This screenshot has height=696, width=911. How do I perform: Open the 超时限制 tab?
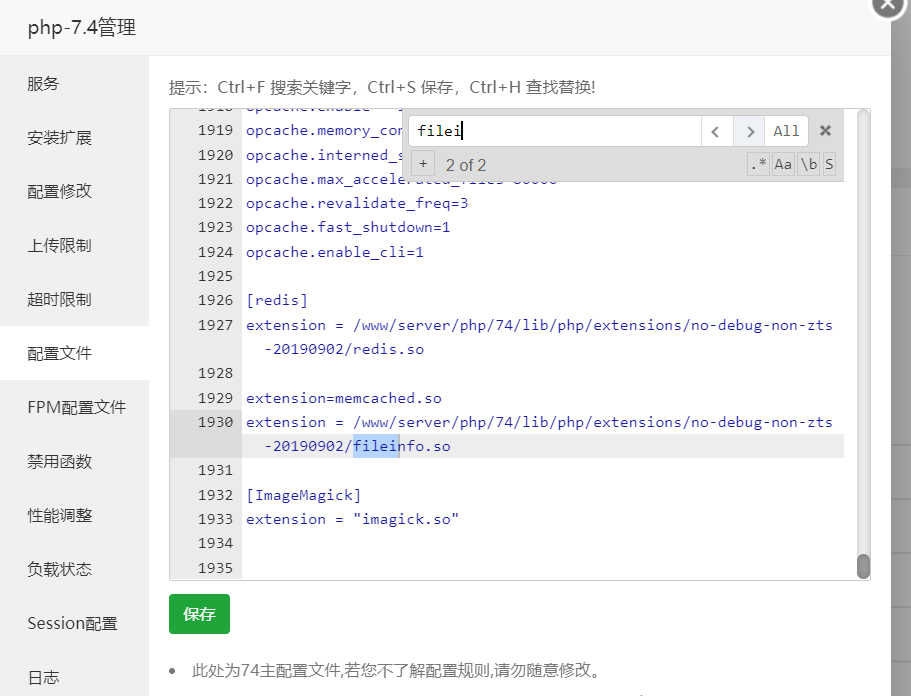coord(74,299)
